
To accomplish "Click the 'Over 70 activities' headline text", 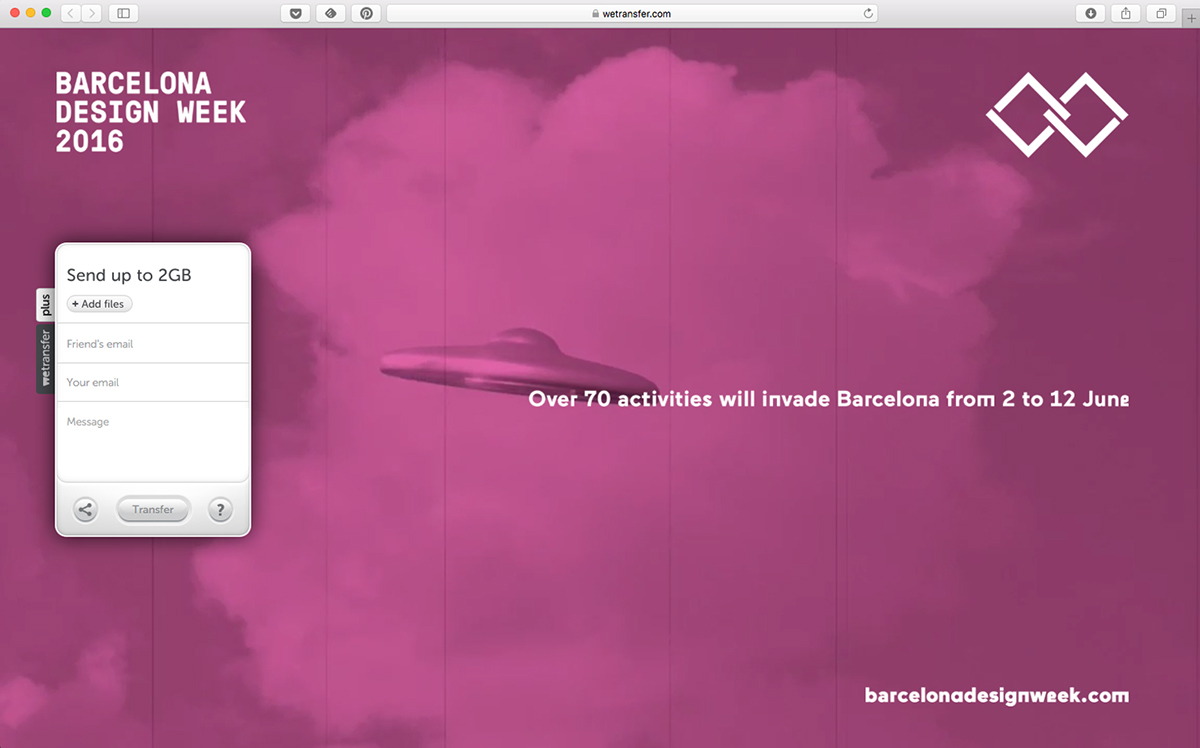I will point(828,399).
